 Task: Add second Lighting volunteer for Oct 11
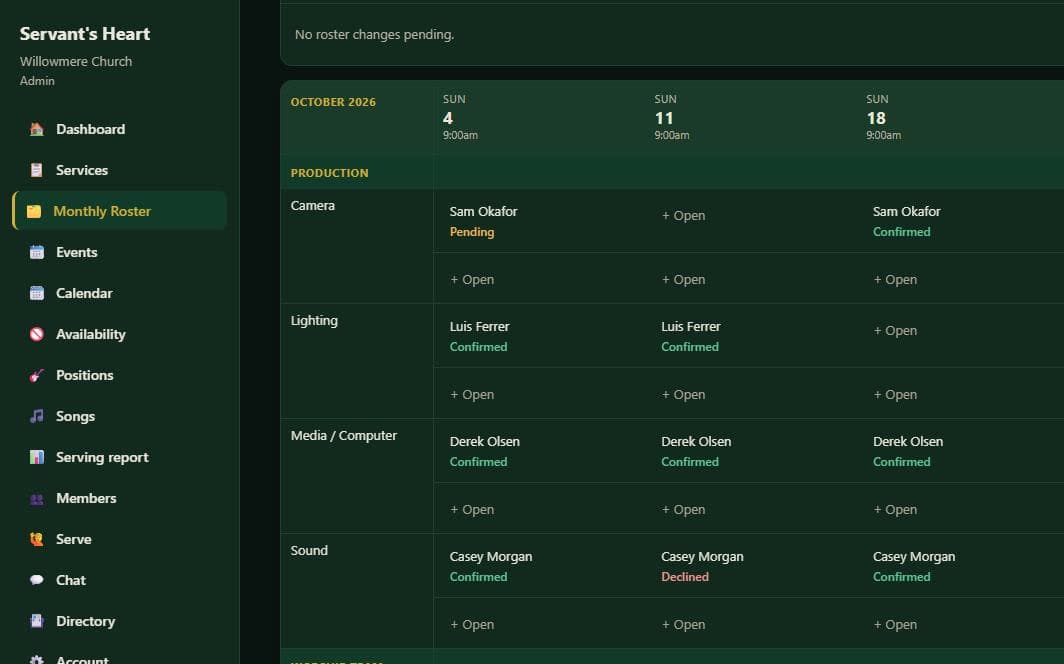[683, 395]
